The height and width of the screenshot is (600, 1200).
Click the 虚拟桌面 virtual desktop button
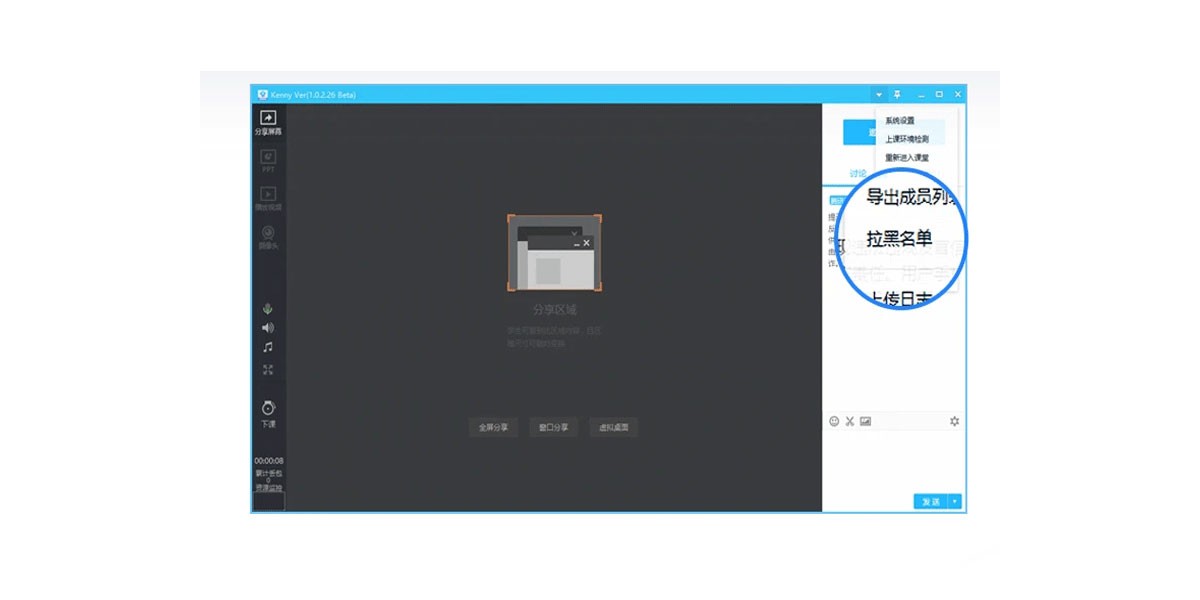pos(613,427)
